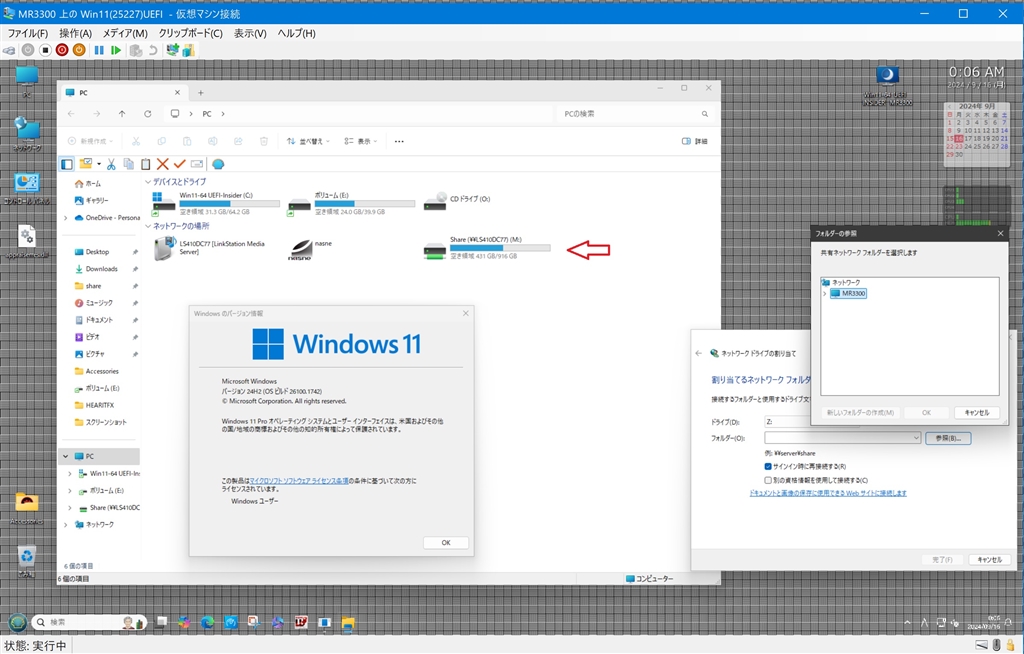Pause the virtual machine
This screenshot has height=654, width=1024.
(x=99, y=50)
